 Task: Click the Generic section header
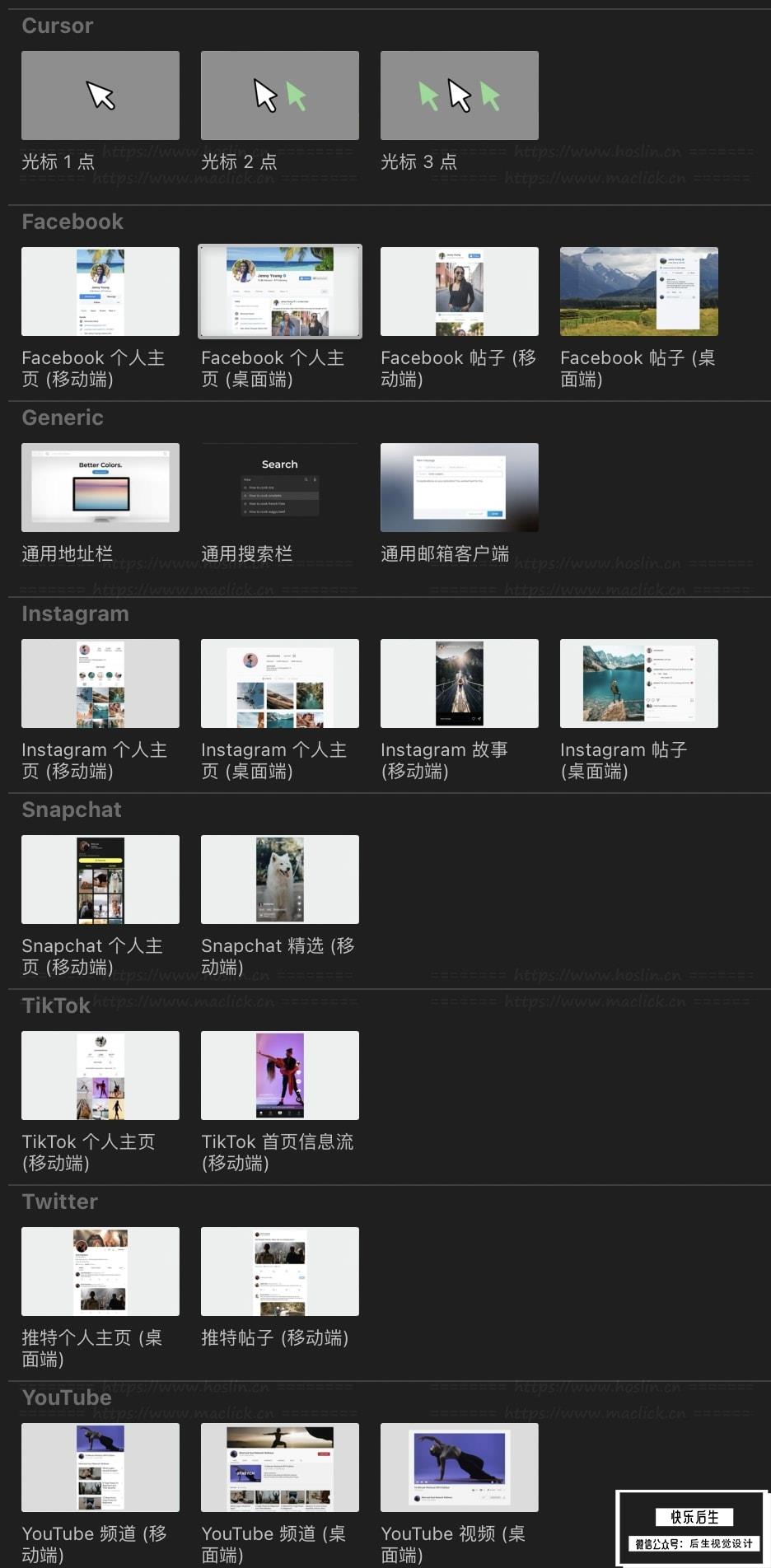(x=63, y=418)
